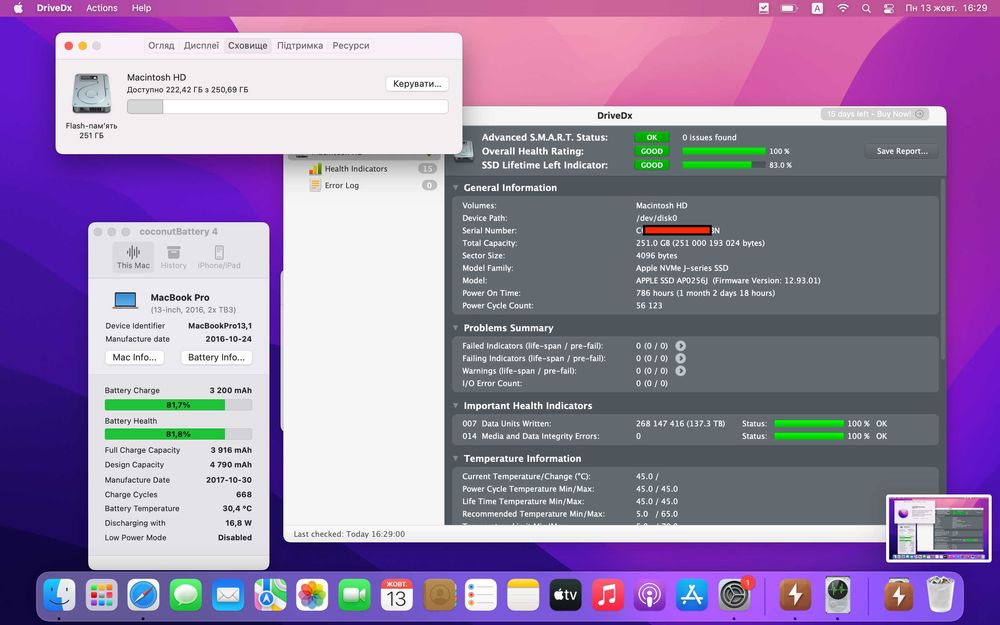Screen dimensions: 1000x625
Task: Open Apple TV from the Dock
Action: pos(565,596)
